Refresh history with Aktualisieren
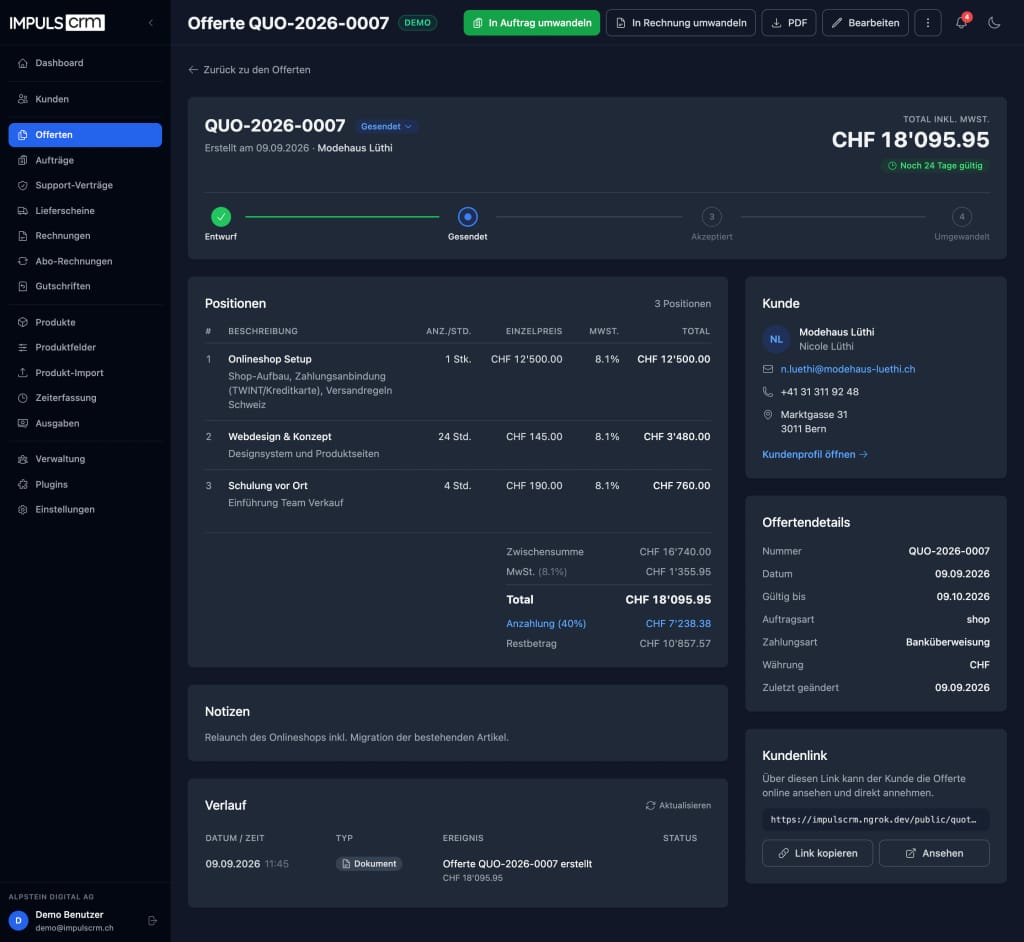The height and width of the screenshot is (942, 1024). (x=678, y=805)
